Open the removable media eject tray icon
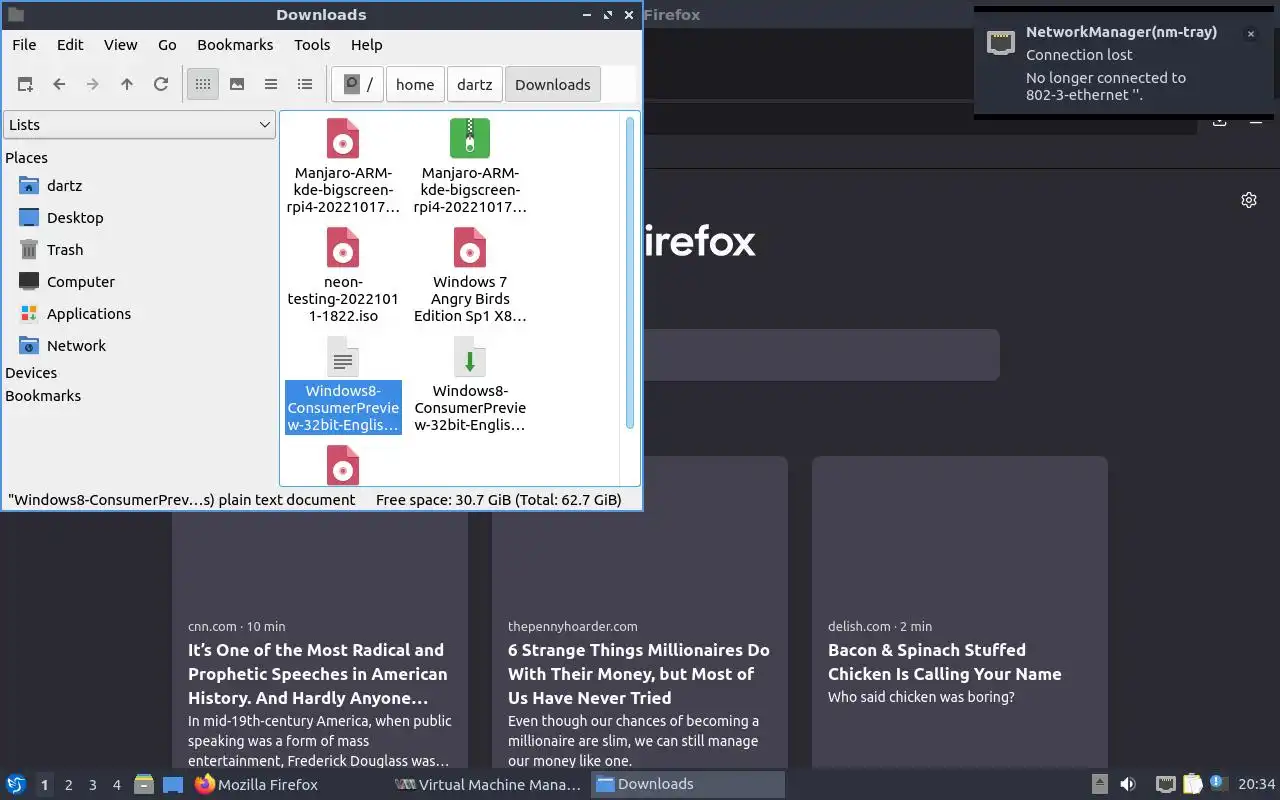The image size is (1280, 800). 1100,785
